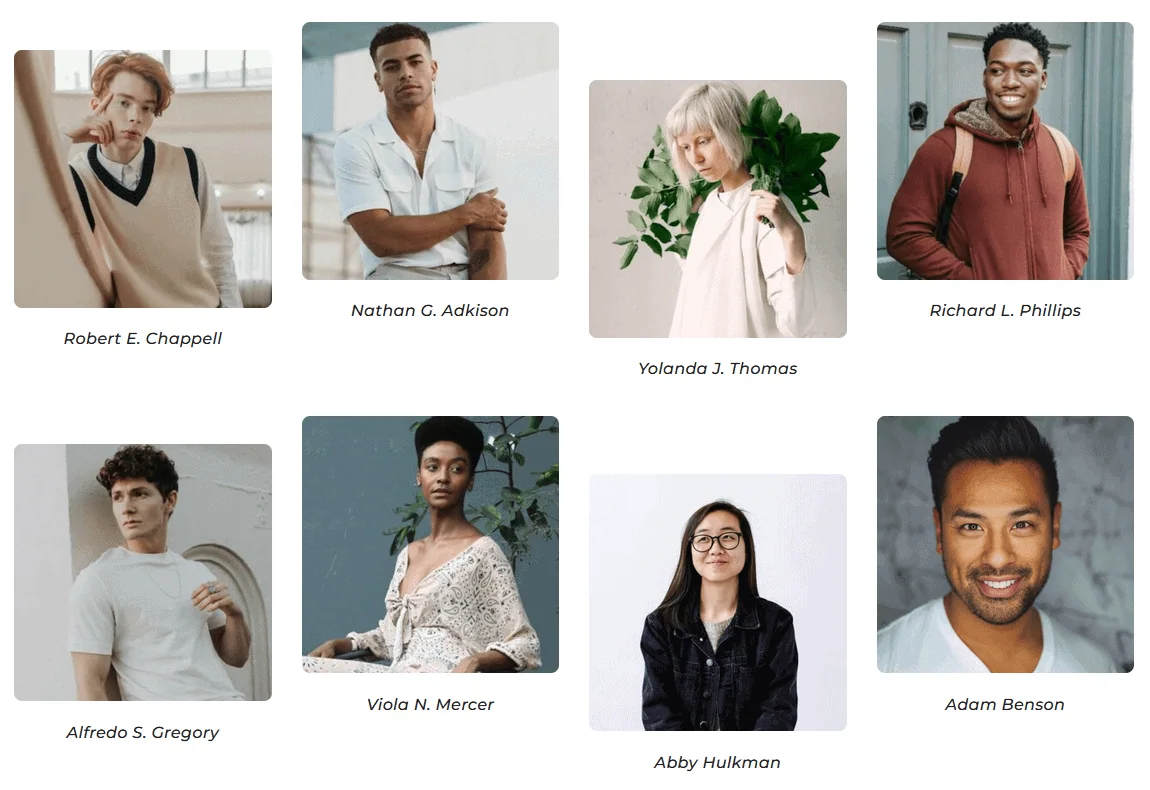Image resolution: width=1150 pixels, height=790 pixels.
Task: Open Nathan G. Adkison's portrait photo
Action: 431,151
